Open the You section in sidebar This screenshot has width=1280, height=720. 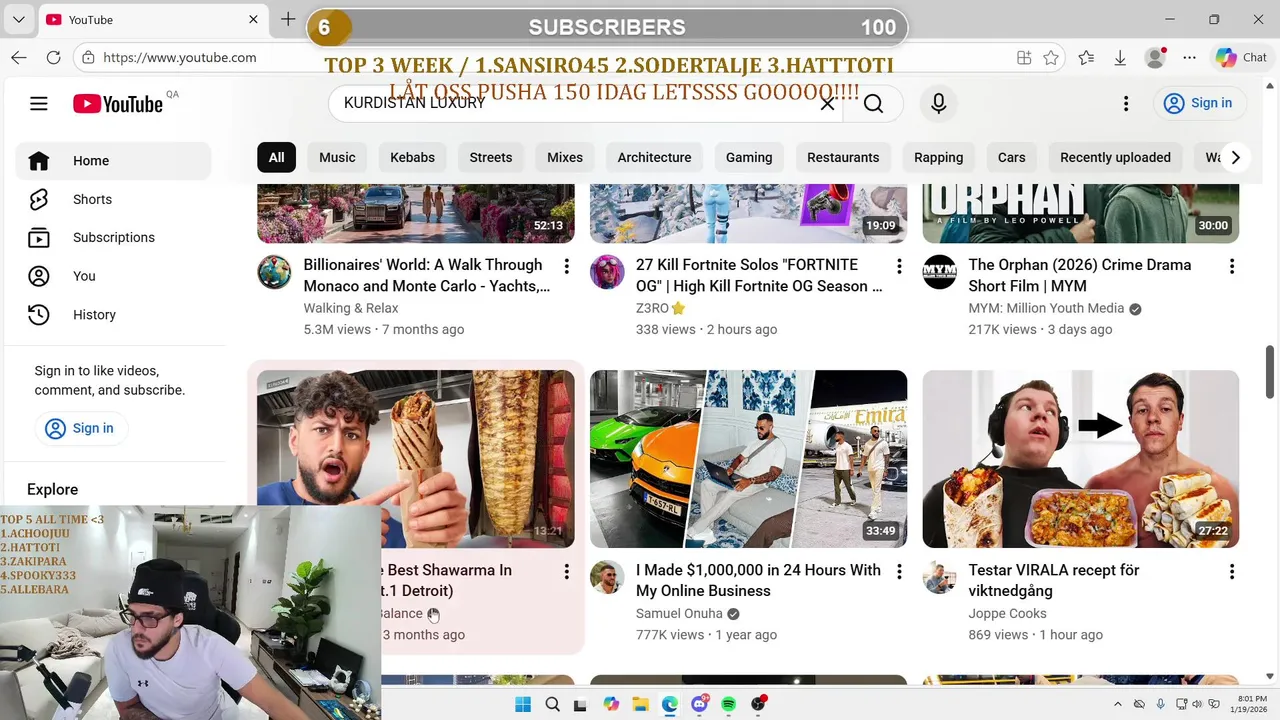pyautogui.click(x=113, y=276)
